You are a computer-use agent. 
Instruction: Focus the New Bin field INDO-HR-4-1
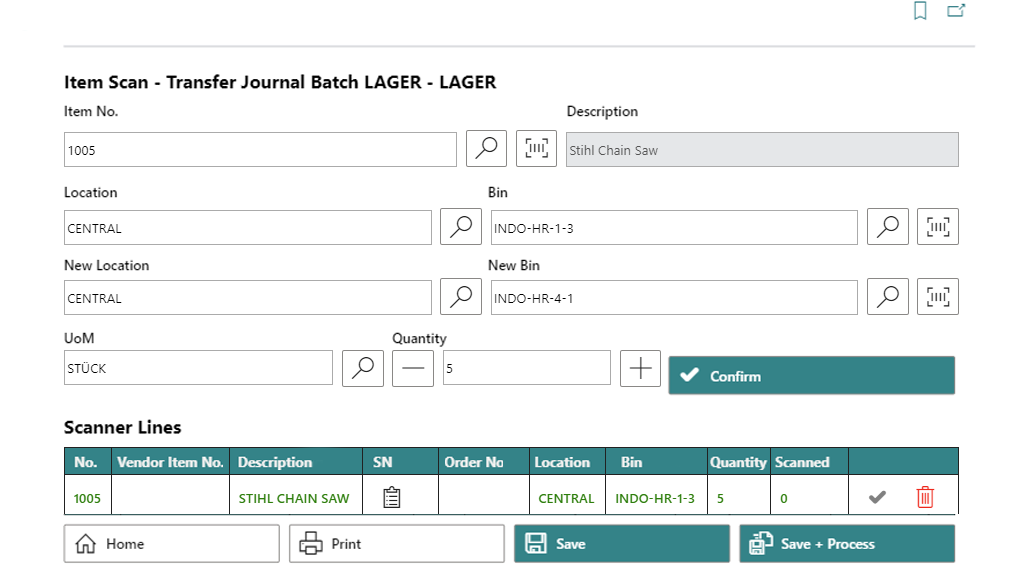674,298
